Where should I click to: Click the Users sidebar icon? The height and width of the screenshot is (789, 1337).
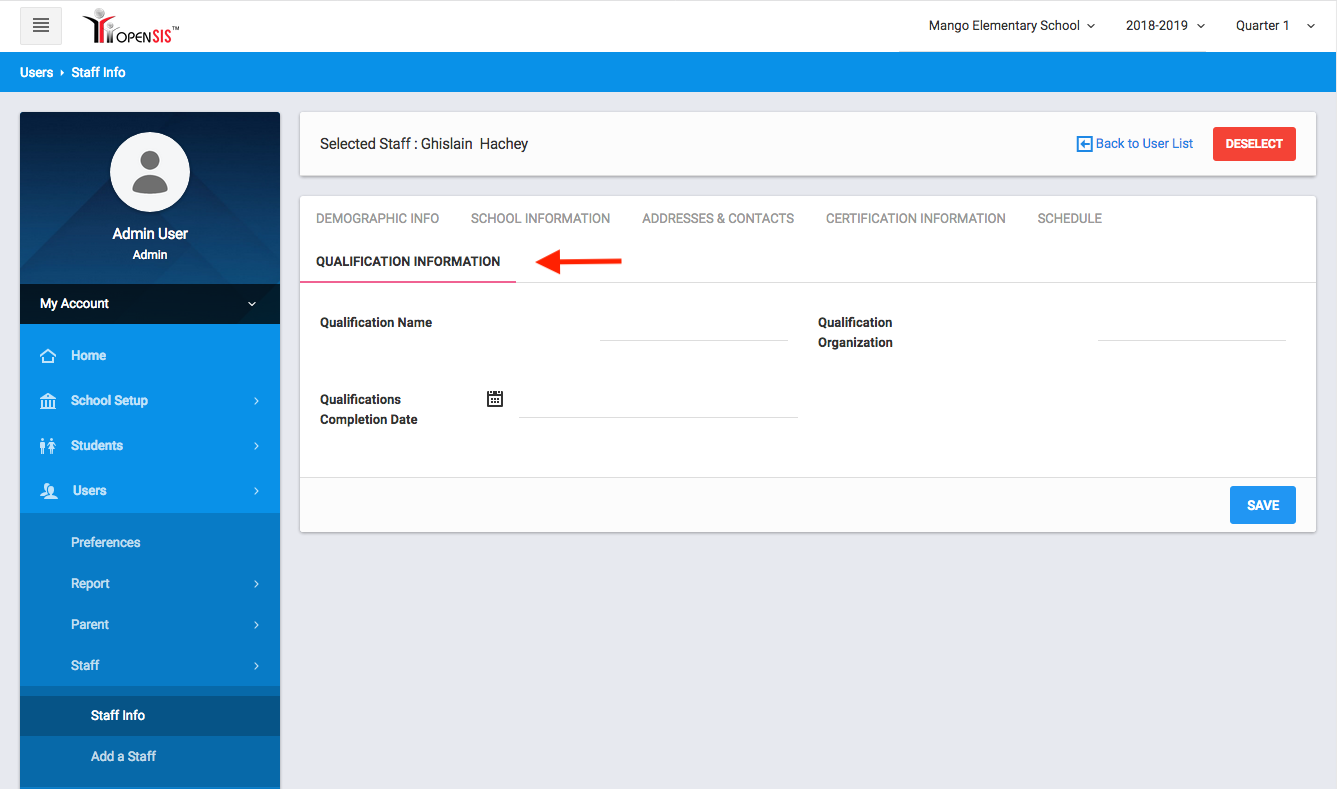49,491
